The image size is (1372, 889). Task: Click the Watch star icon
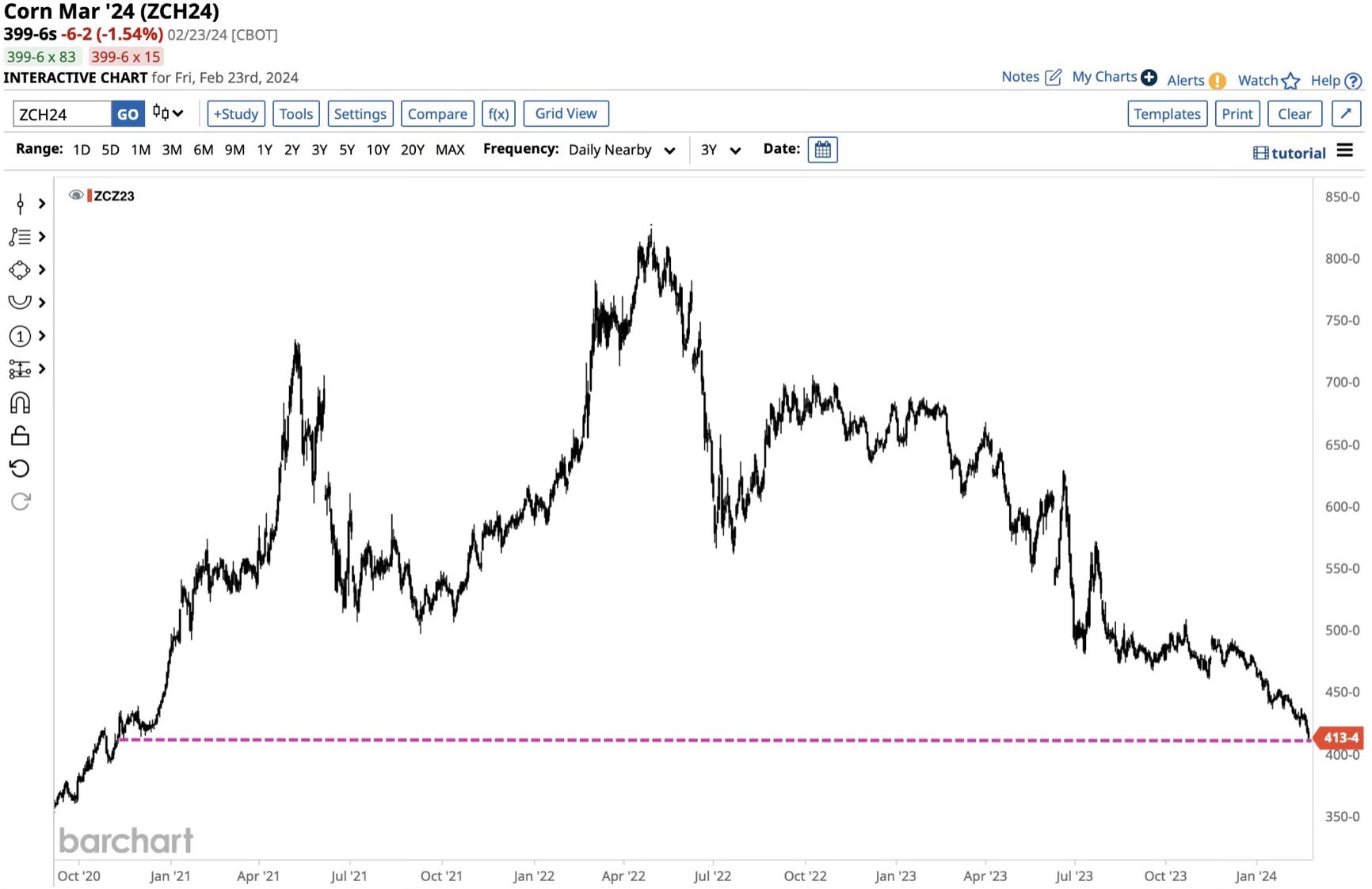pos(1290,81)
